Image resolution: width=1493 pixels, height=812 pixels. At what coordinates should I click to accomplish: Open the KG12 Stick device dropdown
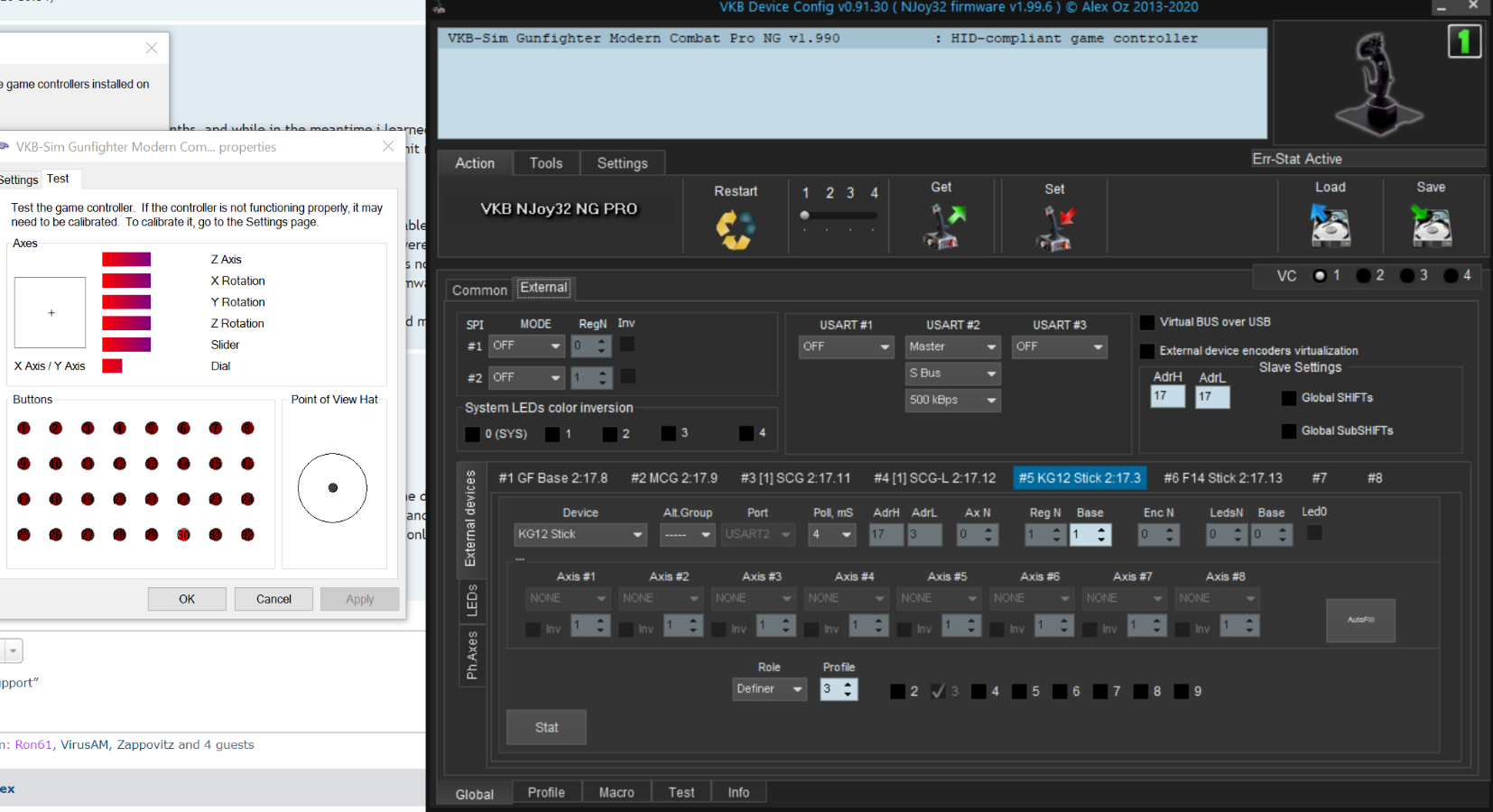tap(580, 534)
